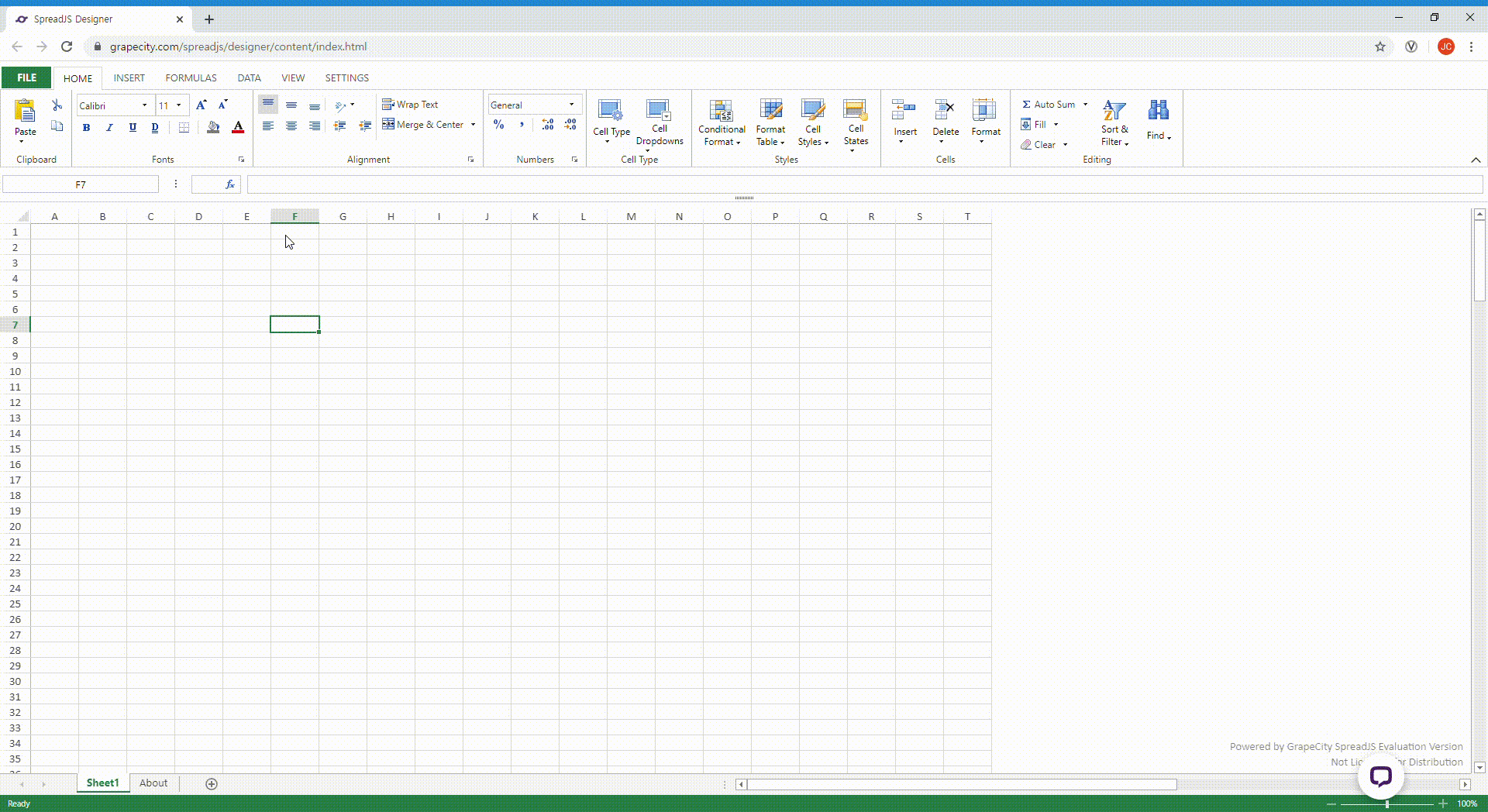Screen dimensions: 1488x812
Task: Click the insert function fx icon
Action: pos(230,184)
